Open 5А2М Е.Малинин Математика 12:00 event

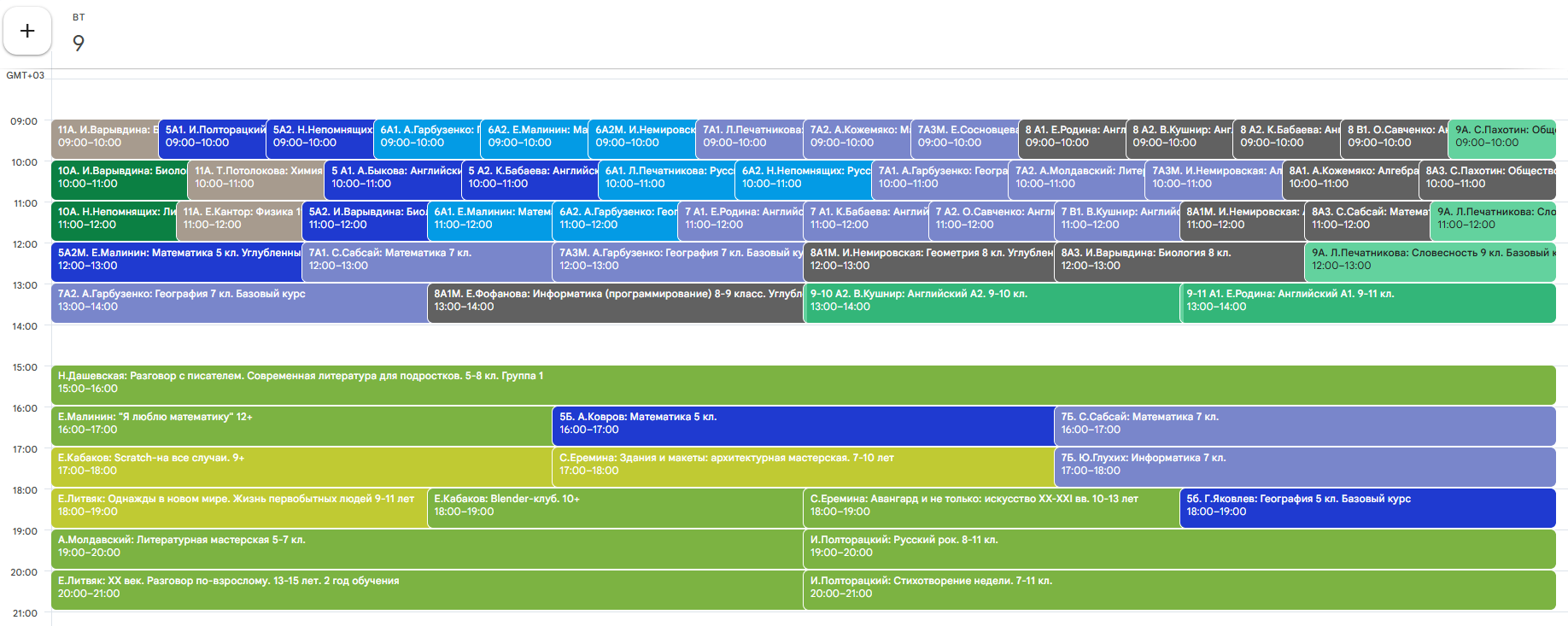point(177,261)
